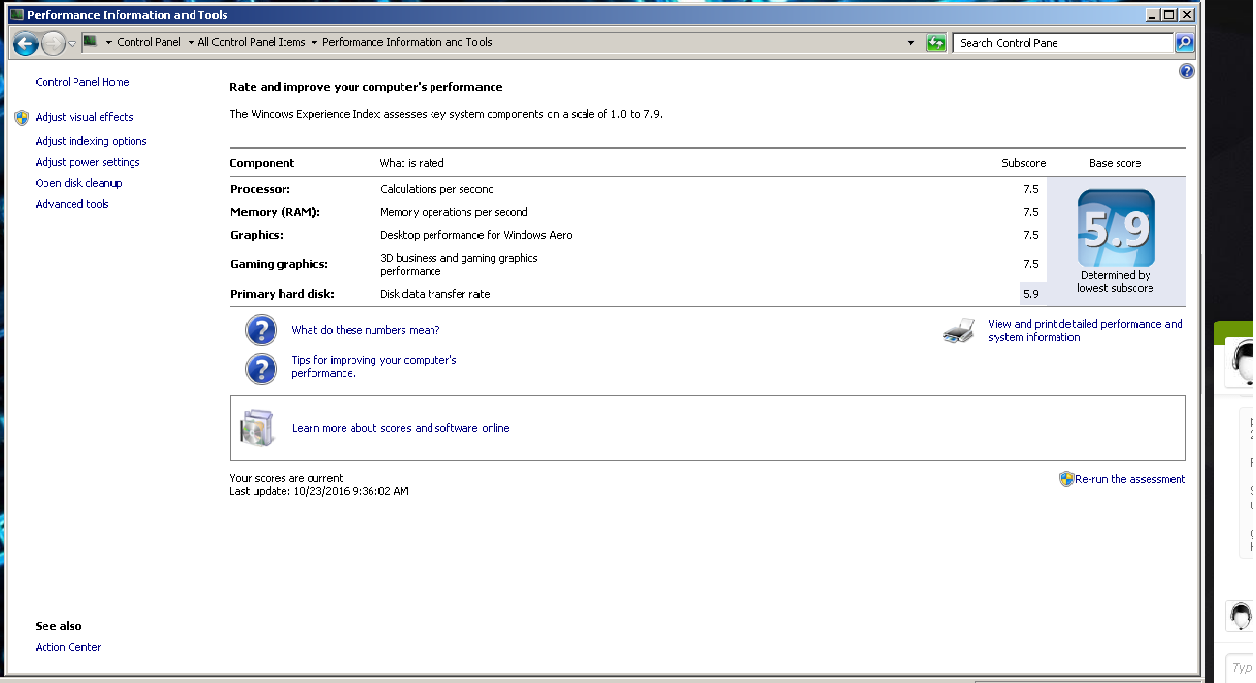Click Re-run the assessment link
The width and height of the screenshot is (1256, 683).
[x=1130, y=479]
